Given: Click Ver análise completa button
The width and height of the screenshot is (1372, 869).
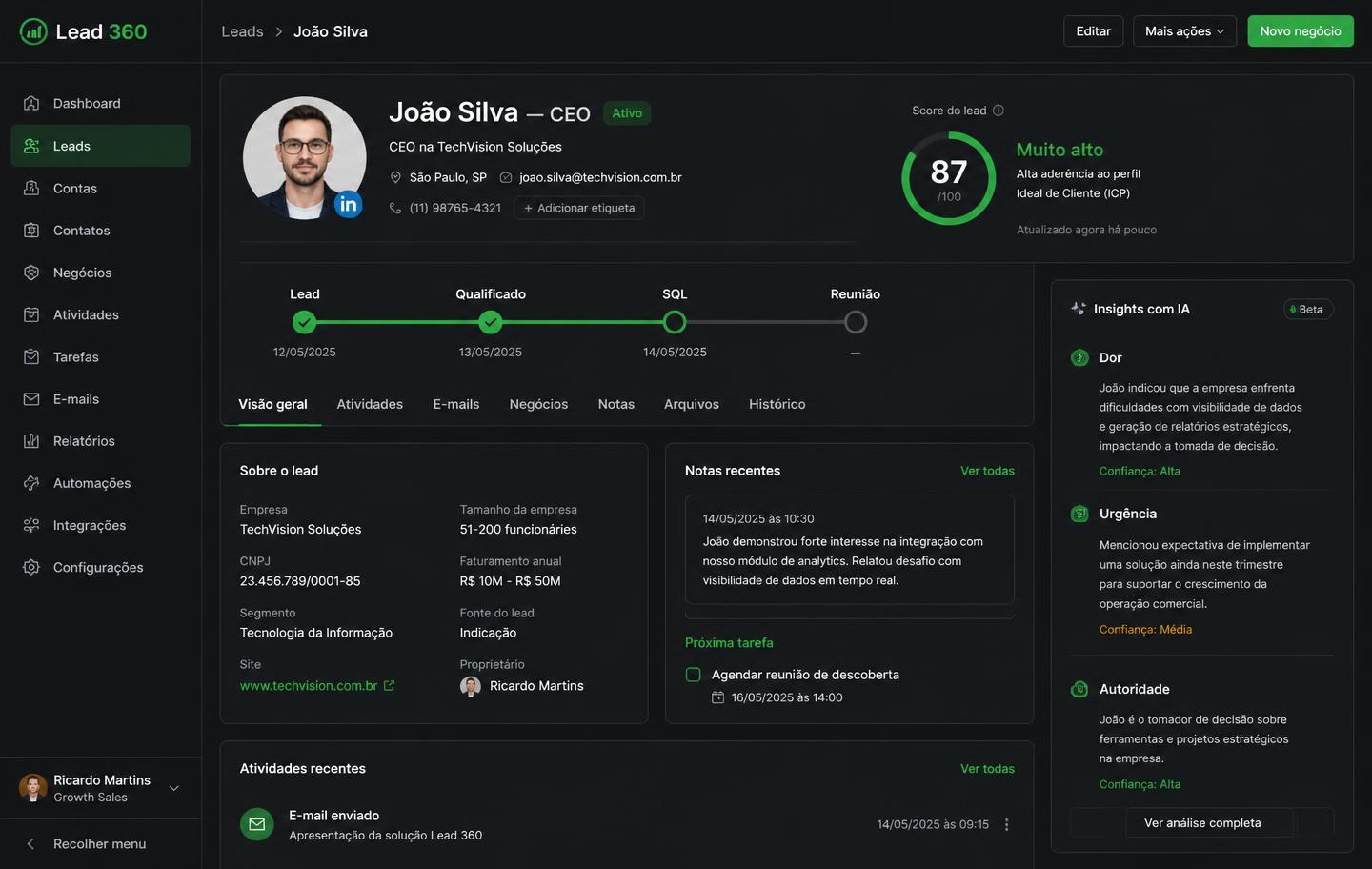Looking at the screenshot, I should tap(1202, 823).
